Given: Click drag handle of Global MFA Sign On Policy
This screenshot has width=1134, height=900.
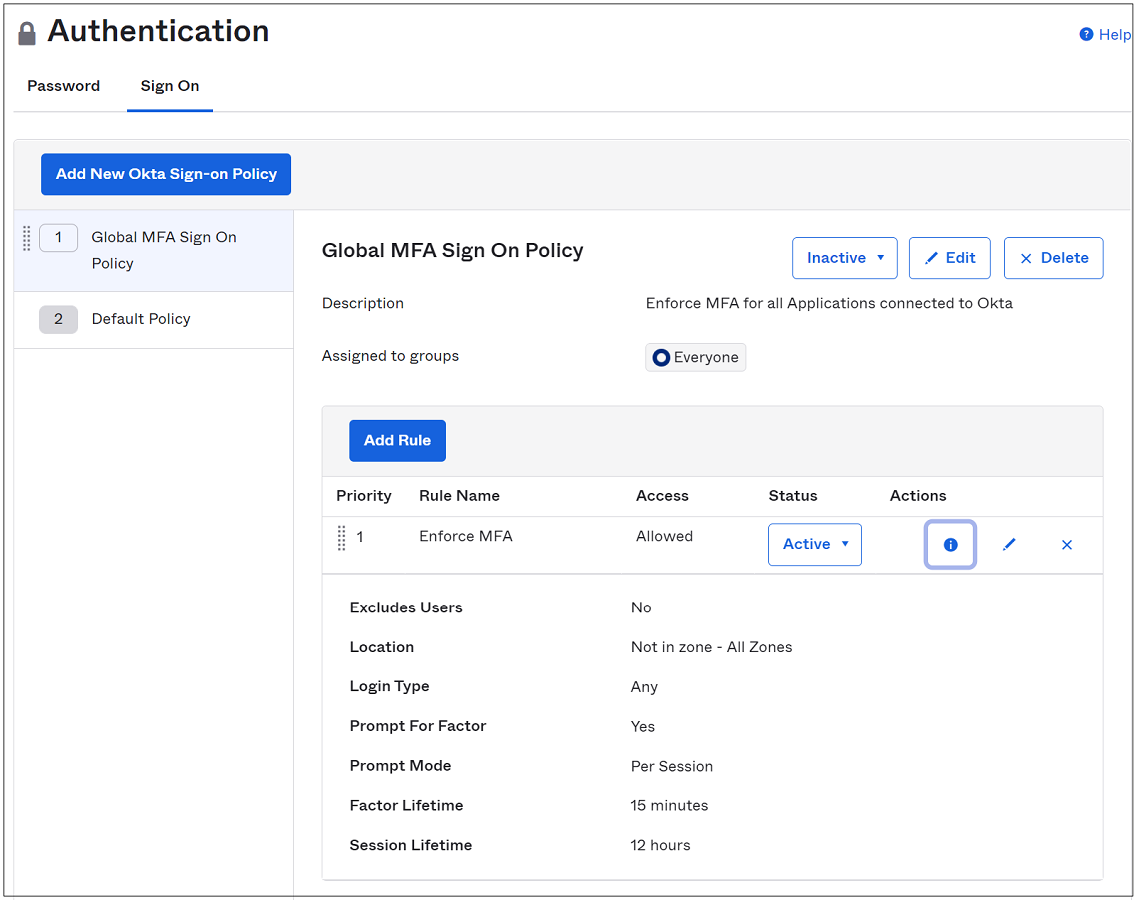Looking at the screenshot, I should point(27,238).
